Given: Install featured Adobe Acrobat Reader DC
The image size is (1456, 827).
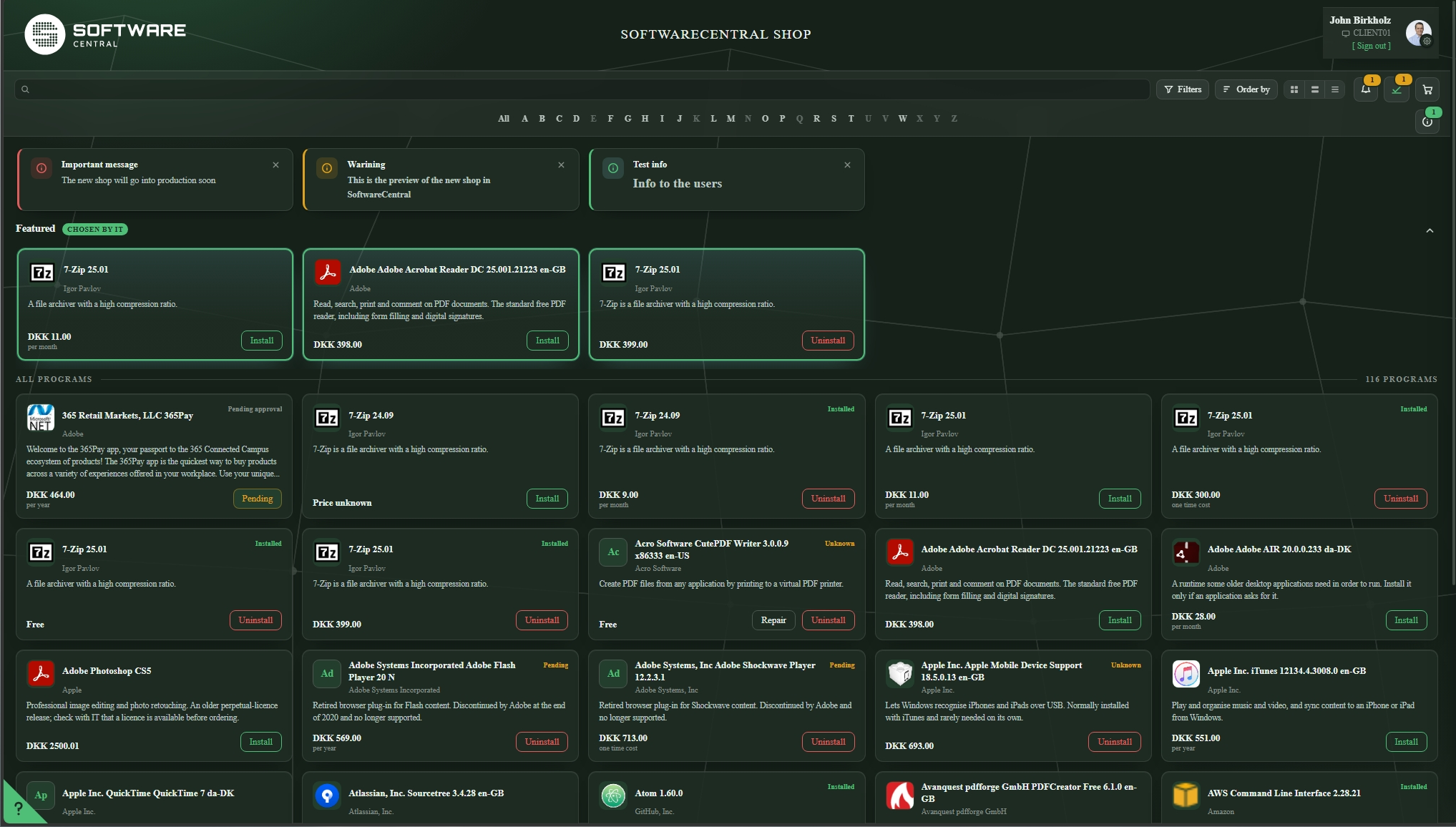Looking at the screenshot, I should (x=547, y=341).
